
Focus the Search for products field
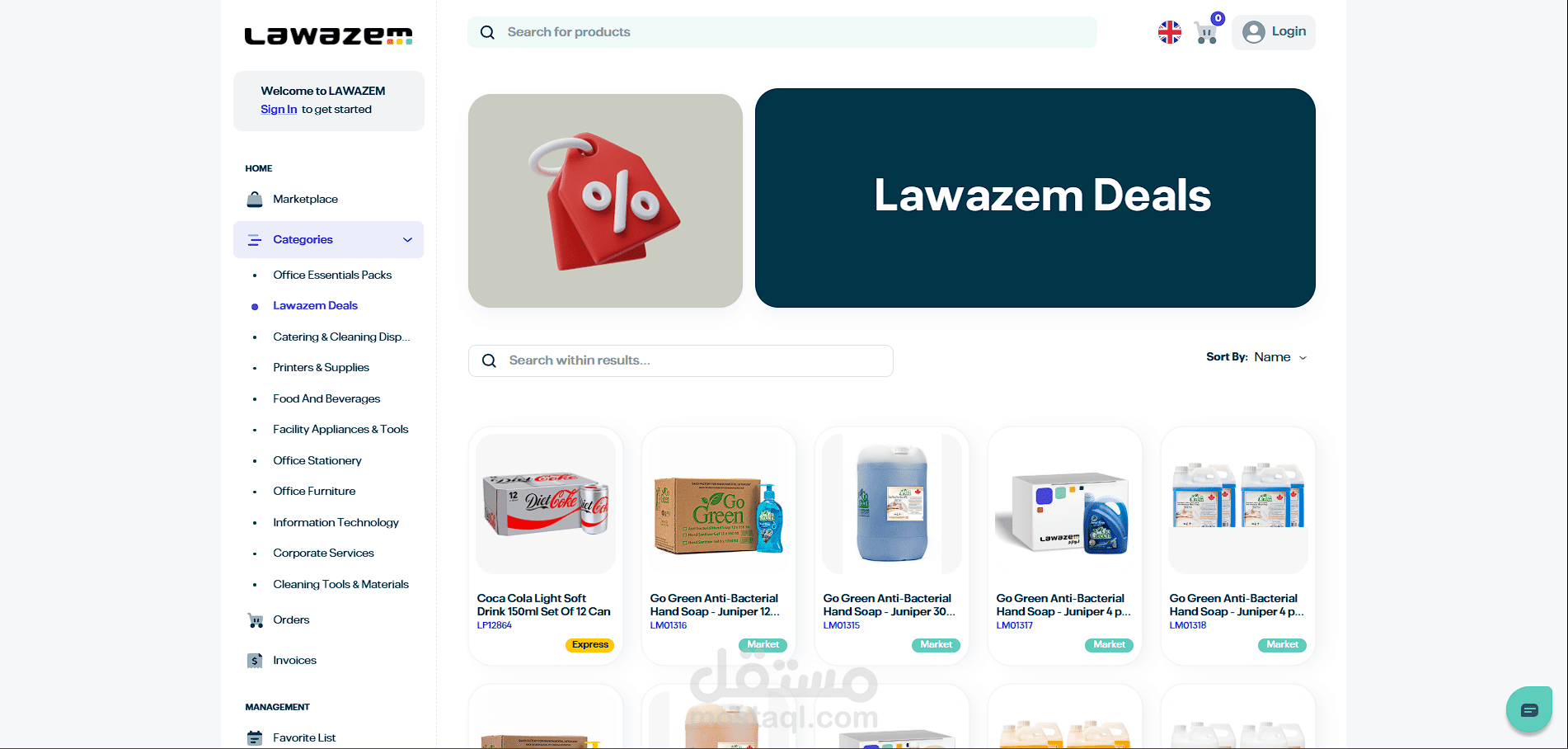coord(782,32)
